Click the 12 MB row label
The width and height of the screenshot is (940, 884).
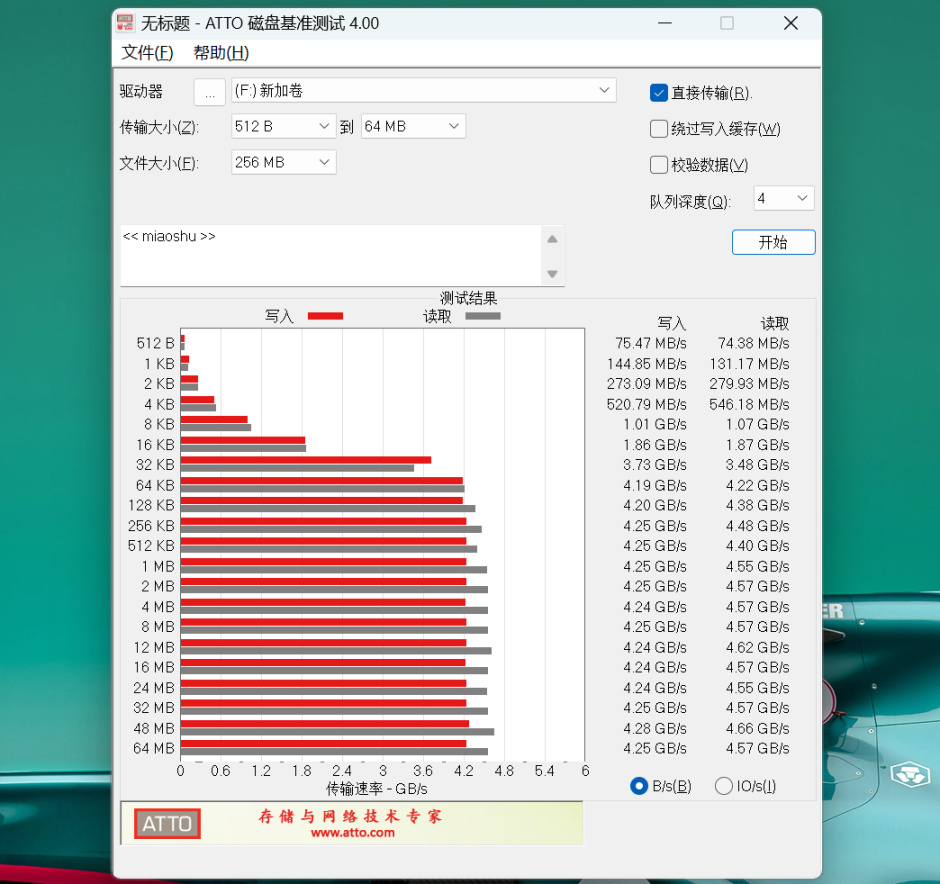(154, 647)
